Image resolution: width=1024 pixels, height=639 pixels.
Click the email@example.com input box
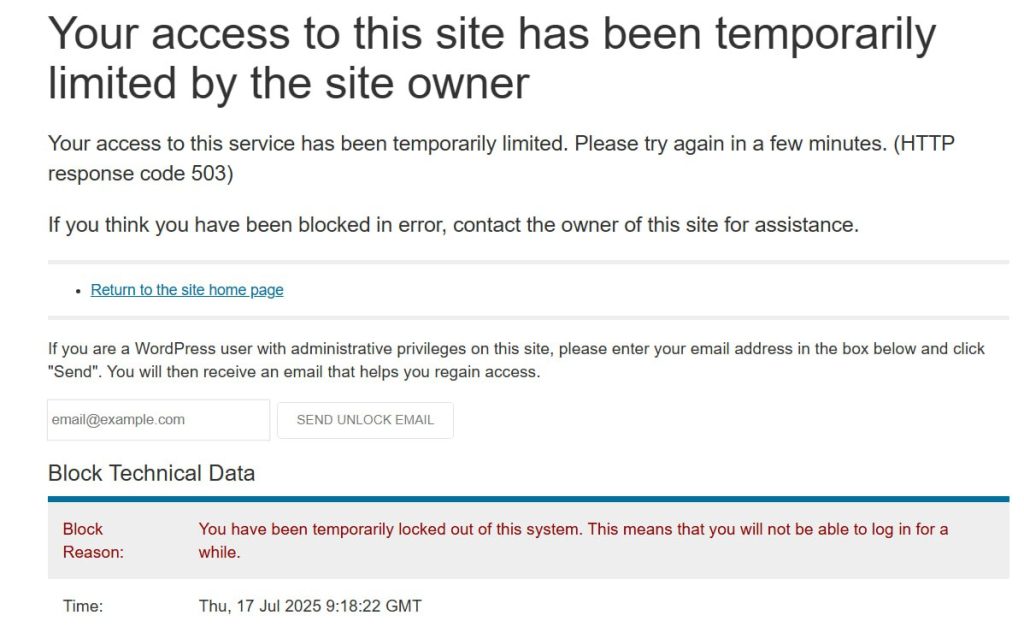158,419
